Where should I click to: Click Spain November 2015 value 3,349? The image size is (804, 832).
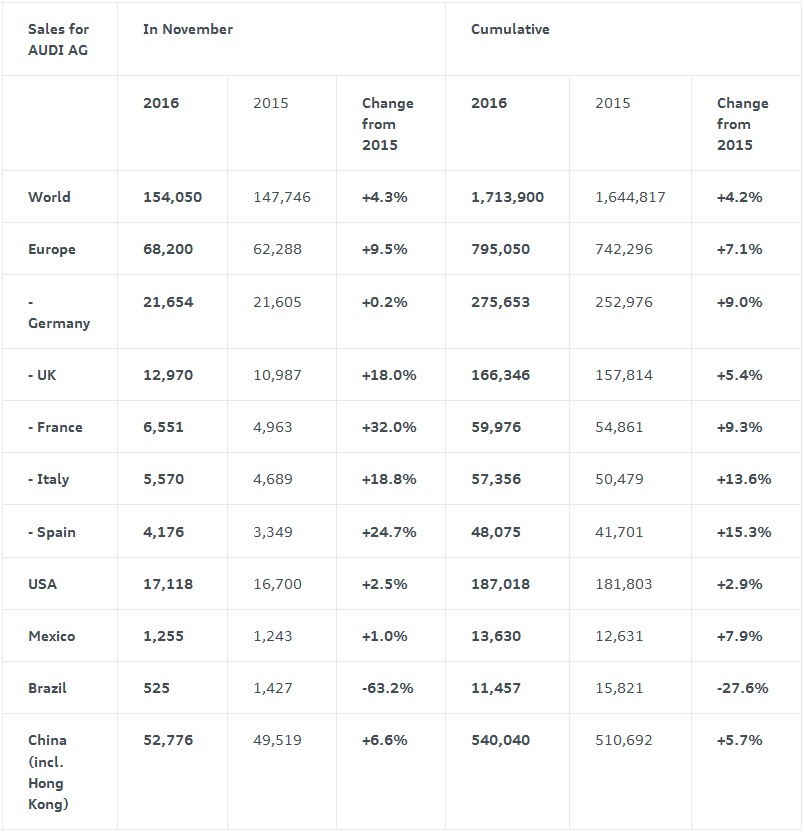[273, 532]
